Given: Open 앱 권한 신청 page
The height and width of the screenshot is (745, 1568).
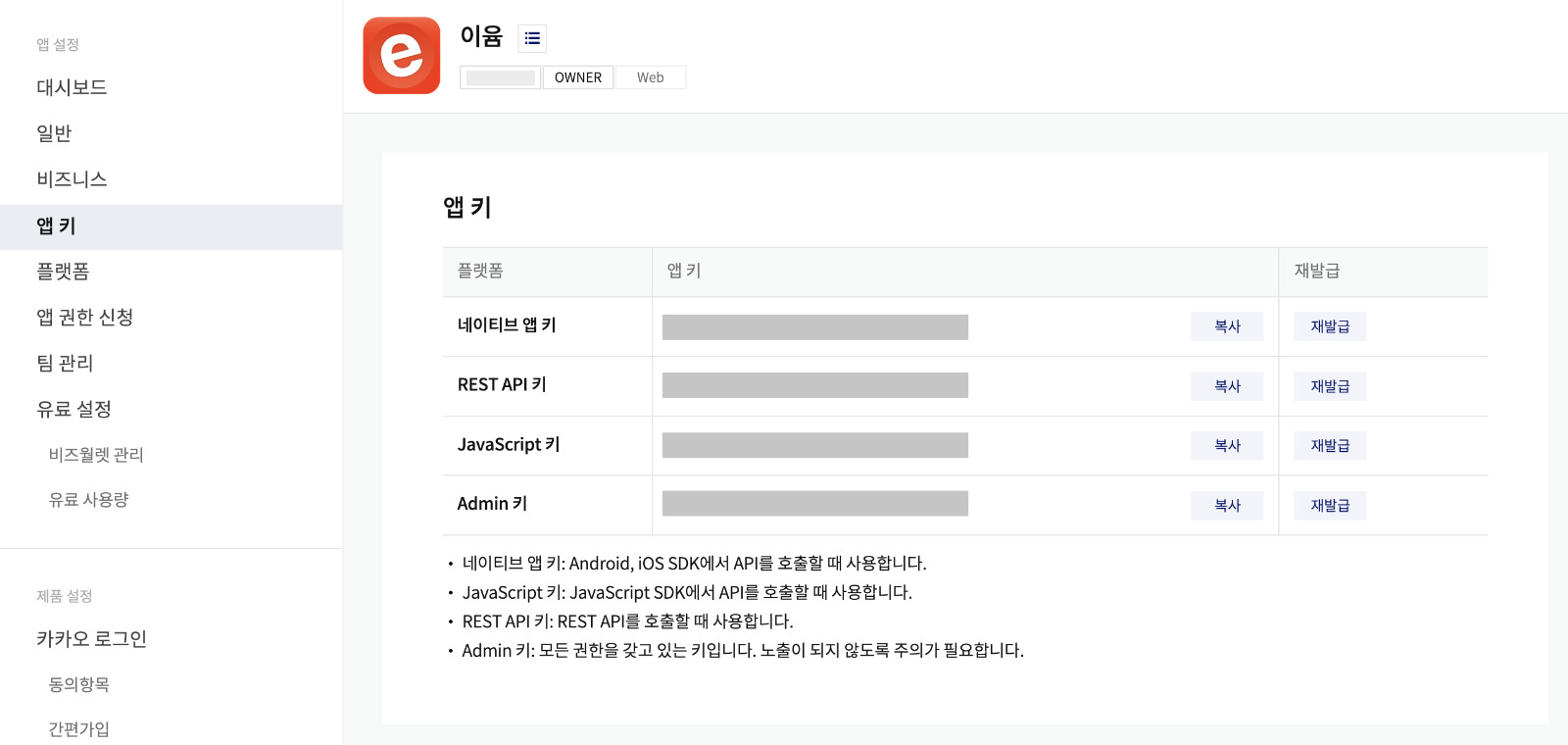Looking at the screenshot, I should pos(84,318).
